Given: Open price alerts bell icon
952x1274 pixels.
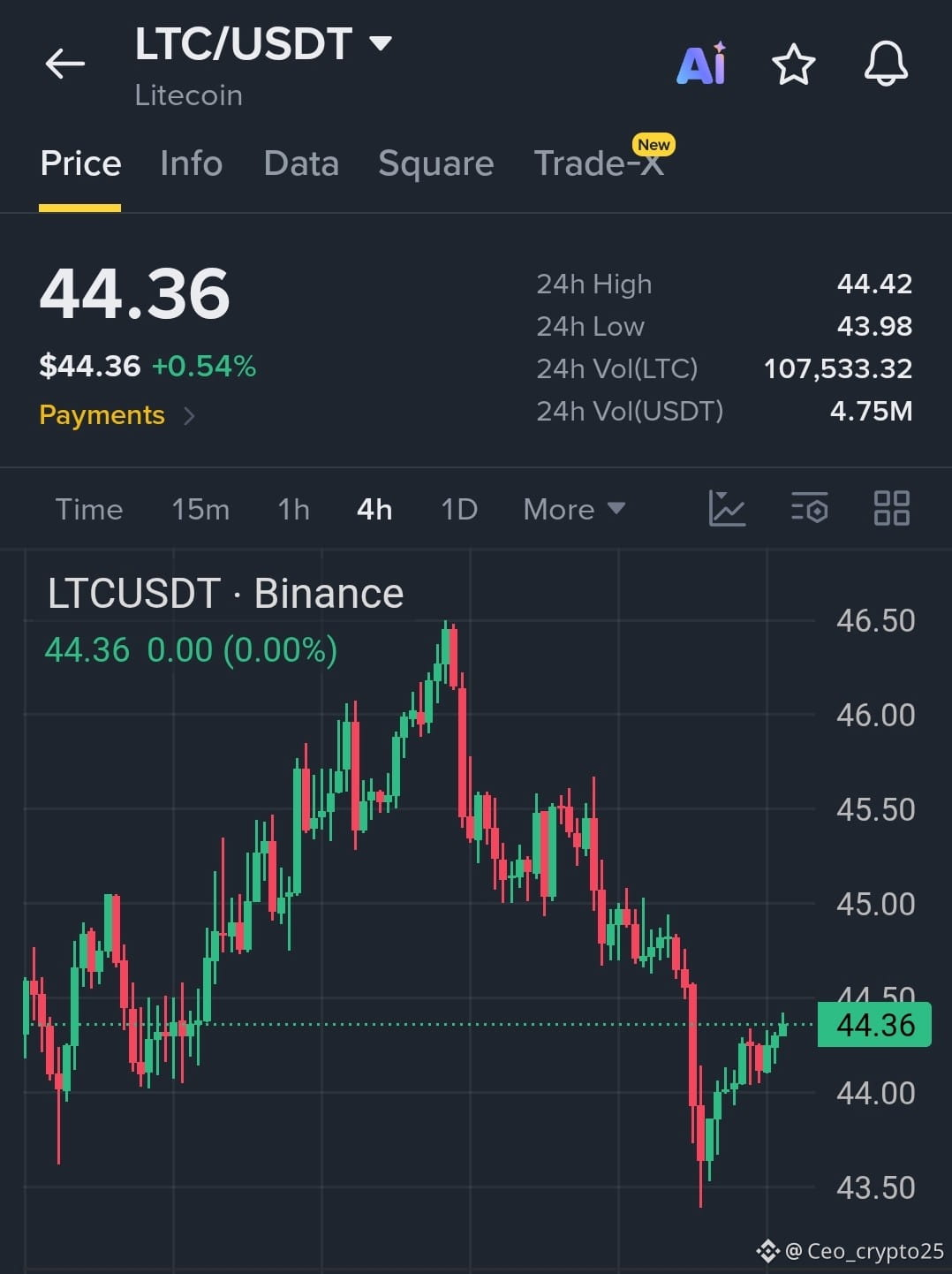Looking at the screenshot, I should click(x=886, y=64).
